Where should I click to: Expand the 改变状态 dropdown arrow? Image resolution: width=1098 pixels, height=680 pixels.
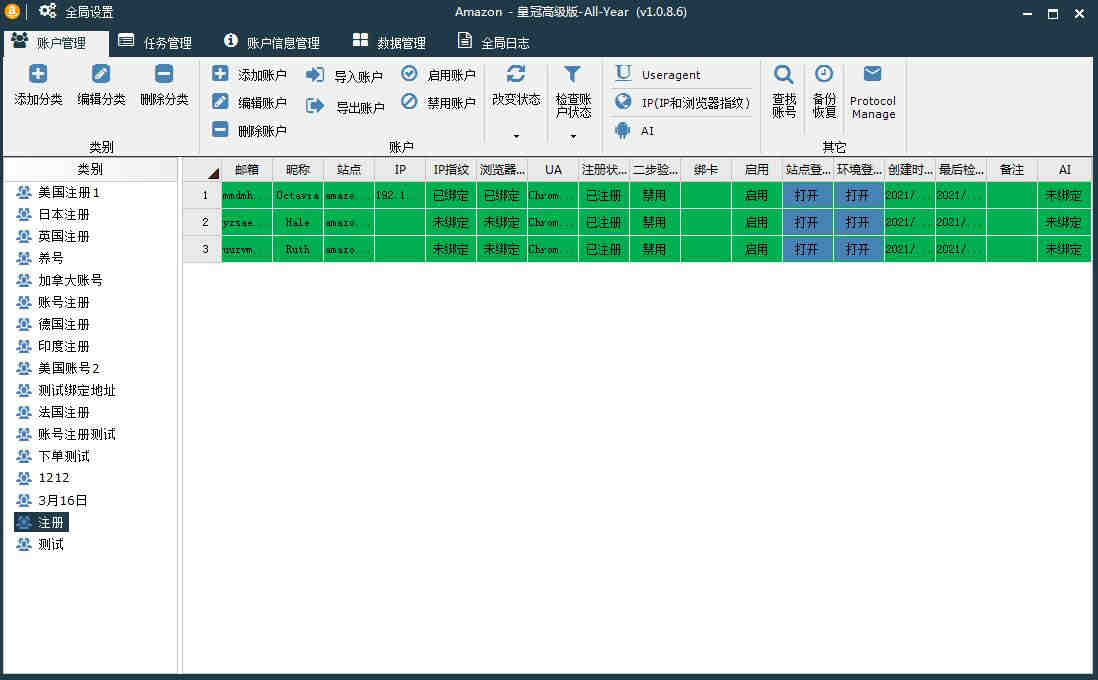[x=516, y=136]
